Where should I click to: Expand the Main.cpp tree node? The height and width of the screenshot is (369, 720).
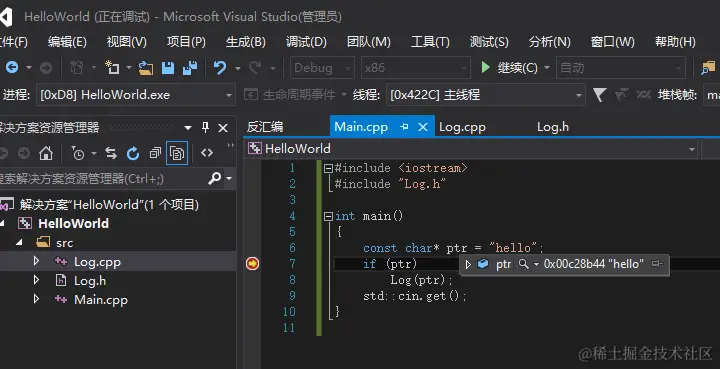(36, 299)
